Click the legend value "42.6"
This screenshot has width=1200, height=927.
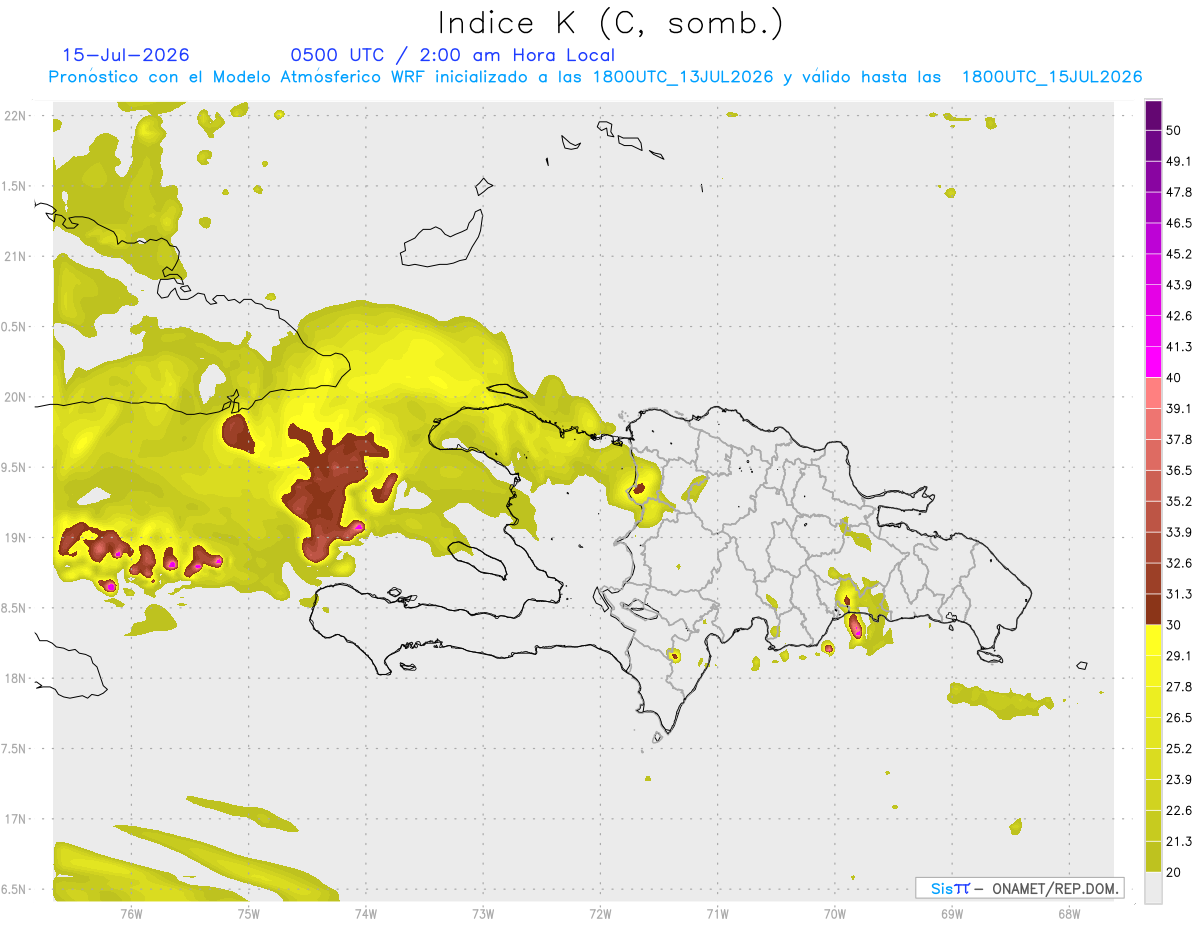(x=1180, y=316)
